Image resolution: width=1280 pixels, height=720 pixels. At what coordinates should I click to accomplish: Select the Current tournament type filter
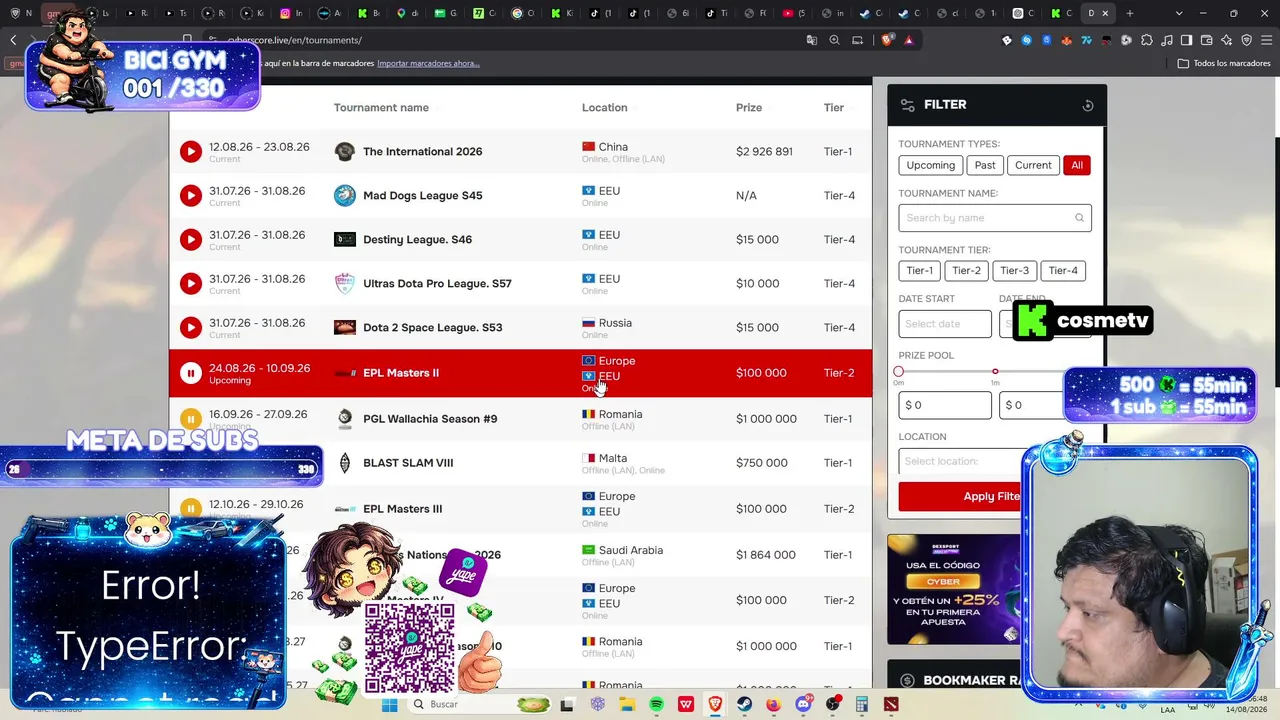pos(1033,165)
